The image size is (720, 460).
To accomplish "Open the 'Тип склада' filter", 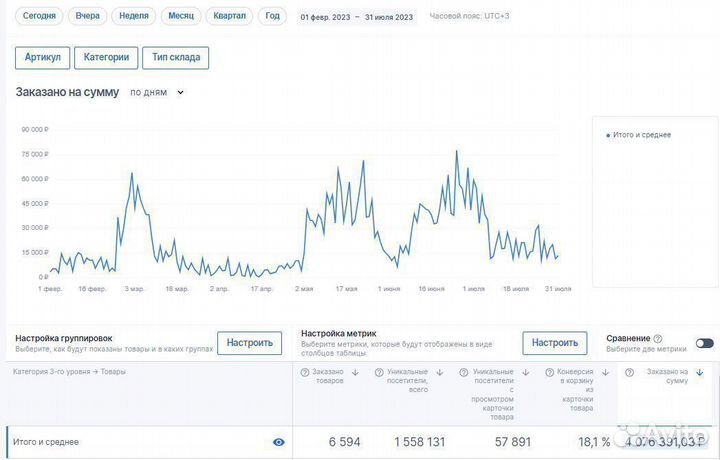I will 175,57.
